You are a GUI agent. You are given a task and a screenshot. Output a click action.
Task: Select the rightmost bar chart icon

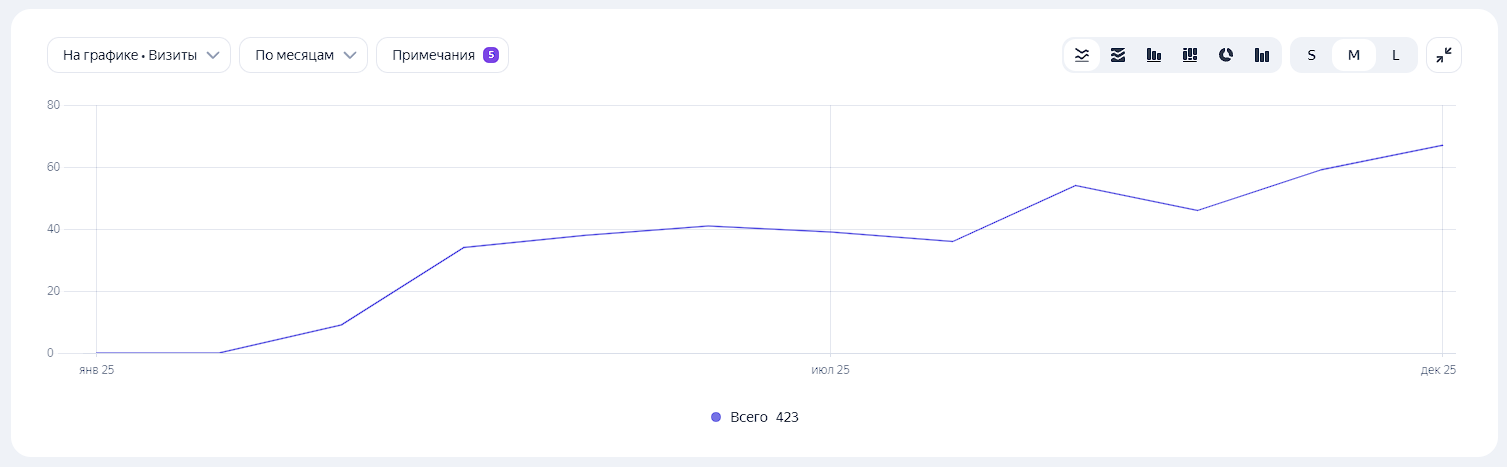pos(1262,55)
